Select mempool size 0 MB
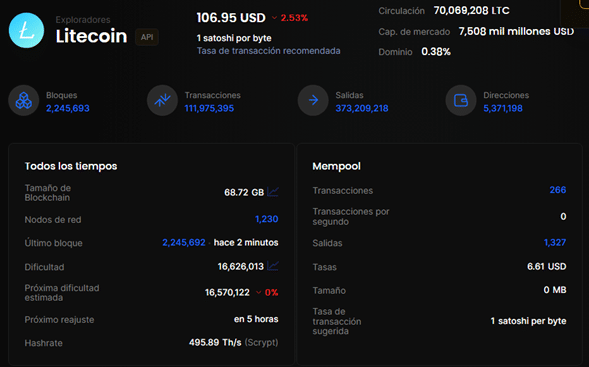The height and width of the screenshot is (367, 589). tap(555, 290)
